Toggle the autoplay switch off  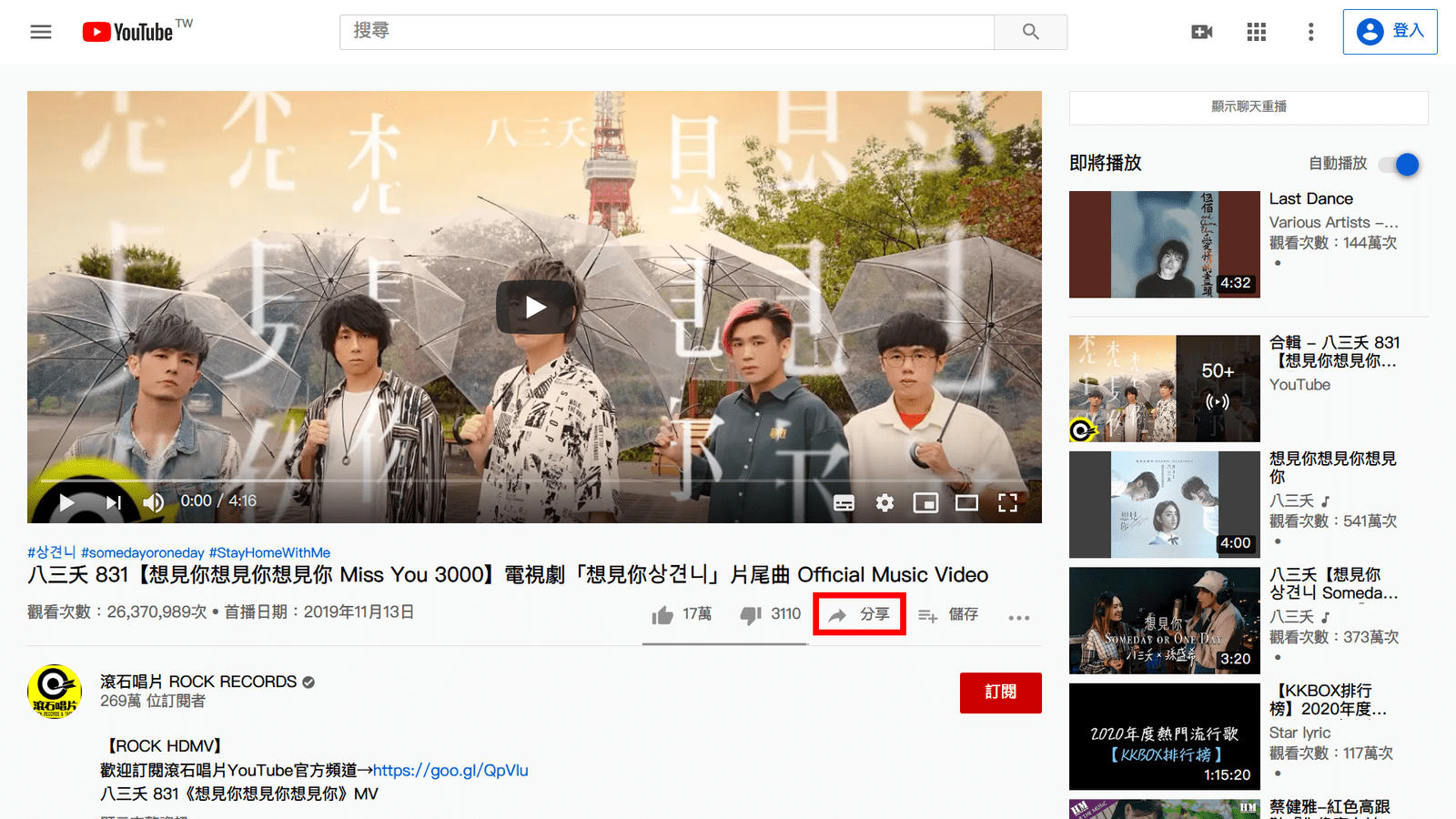(x=1400, y=165)
